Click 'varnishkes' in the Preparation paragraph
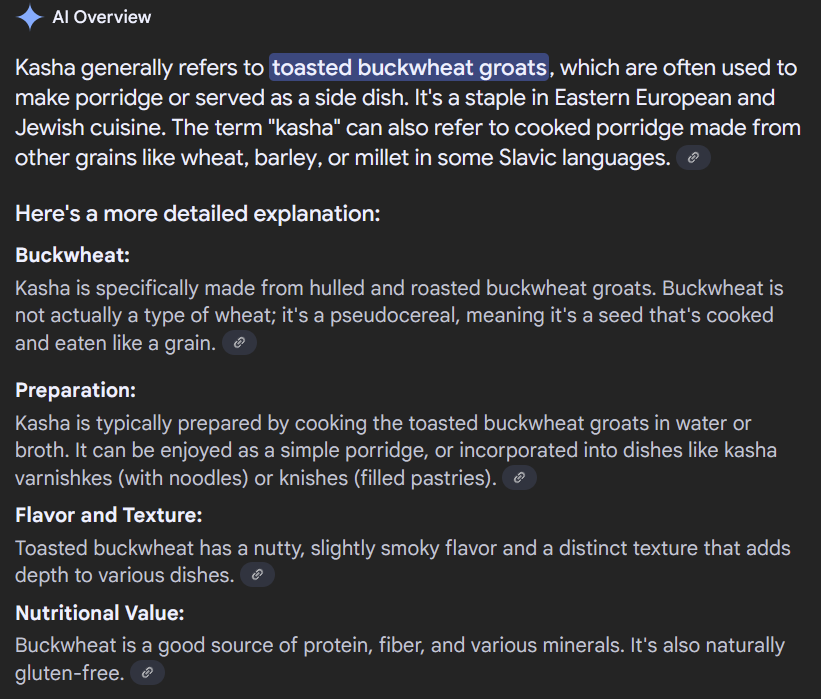The height and width of the screenshot is (699, 821). pyautogui.click(x=64, y=478)
